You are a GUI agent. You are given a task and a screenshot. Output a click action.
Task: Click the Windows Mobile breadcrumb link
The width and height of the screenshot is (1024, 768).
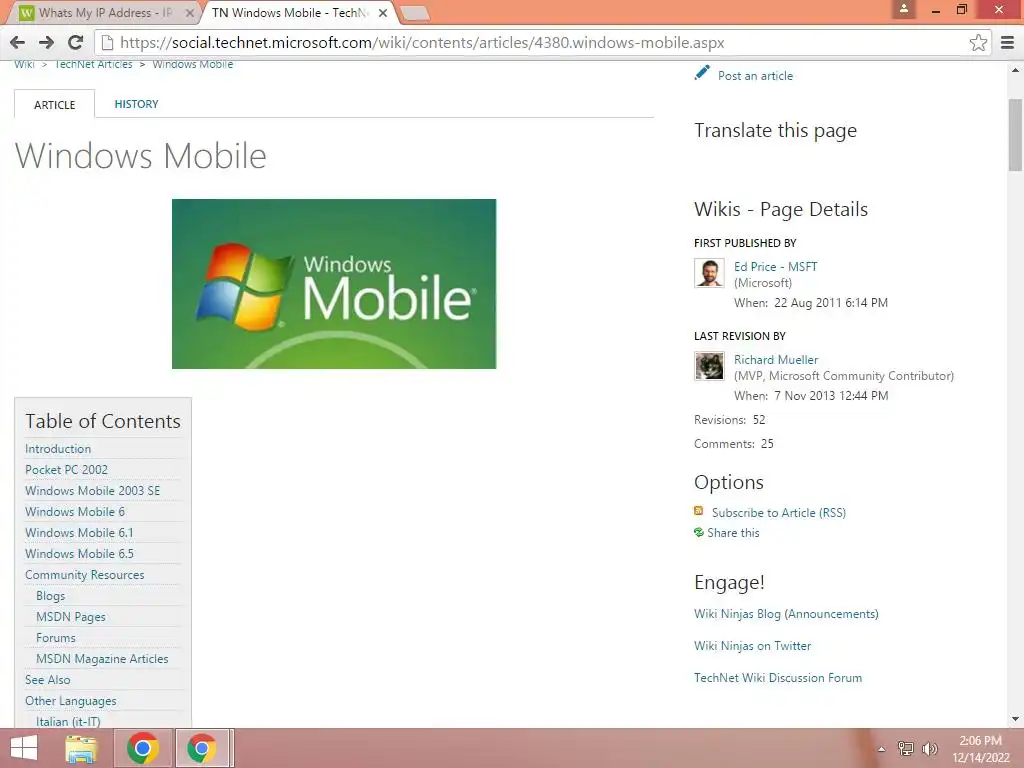(x=193, y=64)
